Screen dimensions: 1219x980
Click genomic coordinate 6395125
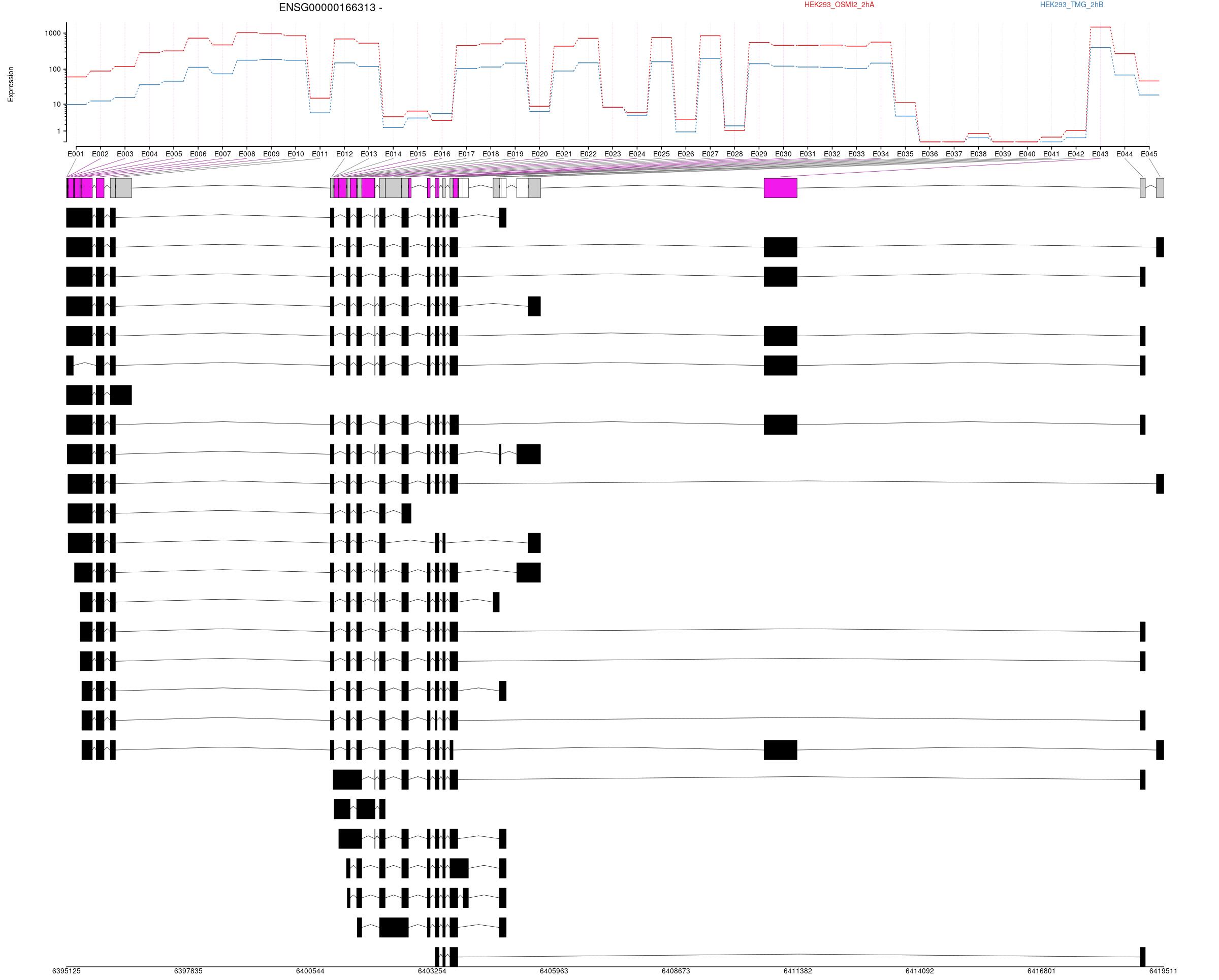(x=66, y=971)
